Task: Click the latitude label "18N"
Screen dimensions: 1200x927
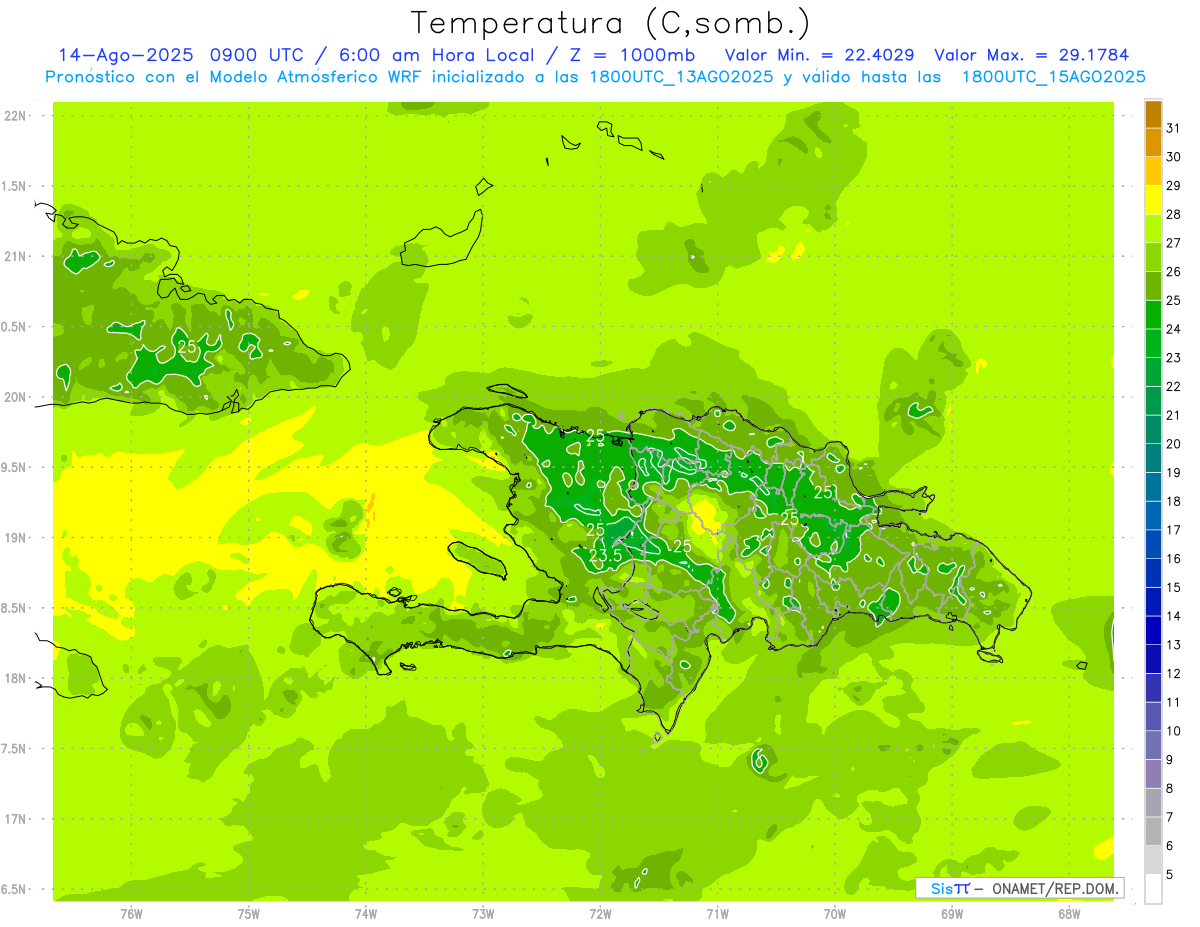Action: tap(17, 678)
